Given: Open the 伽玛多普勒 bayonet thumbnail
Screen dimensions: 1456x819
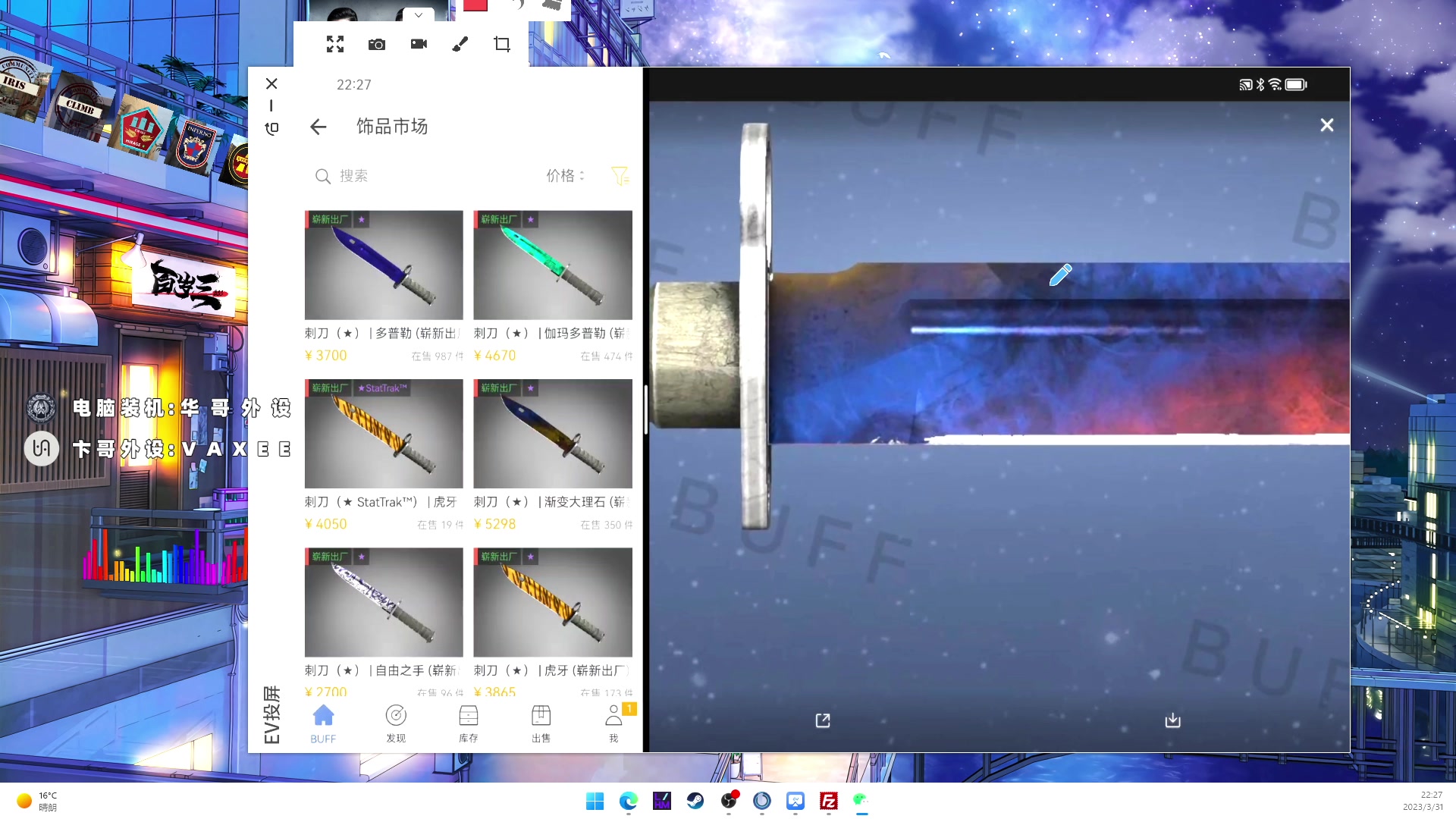Looking at the screenshot, I should tap(553, 265).
